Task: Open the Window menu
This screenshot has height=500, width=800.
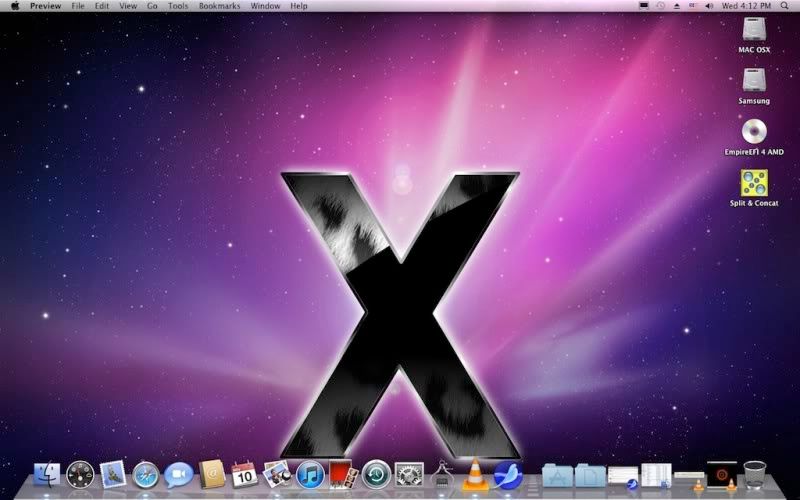Action: (265, 6)
